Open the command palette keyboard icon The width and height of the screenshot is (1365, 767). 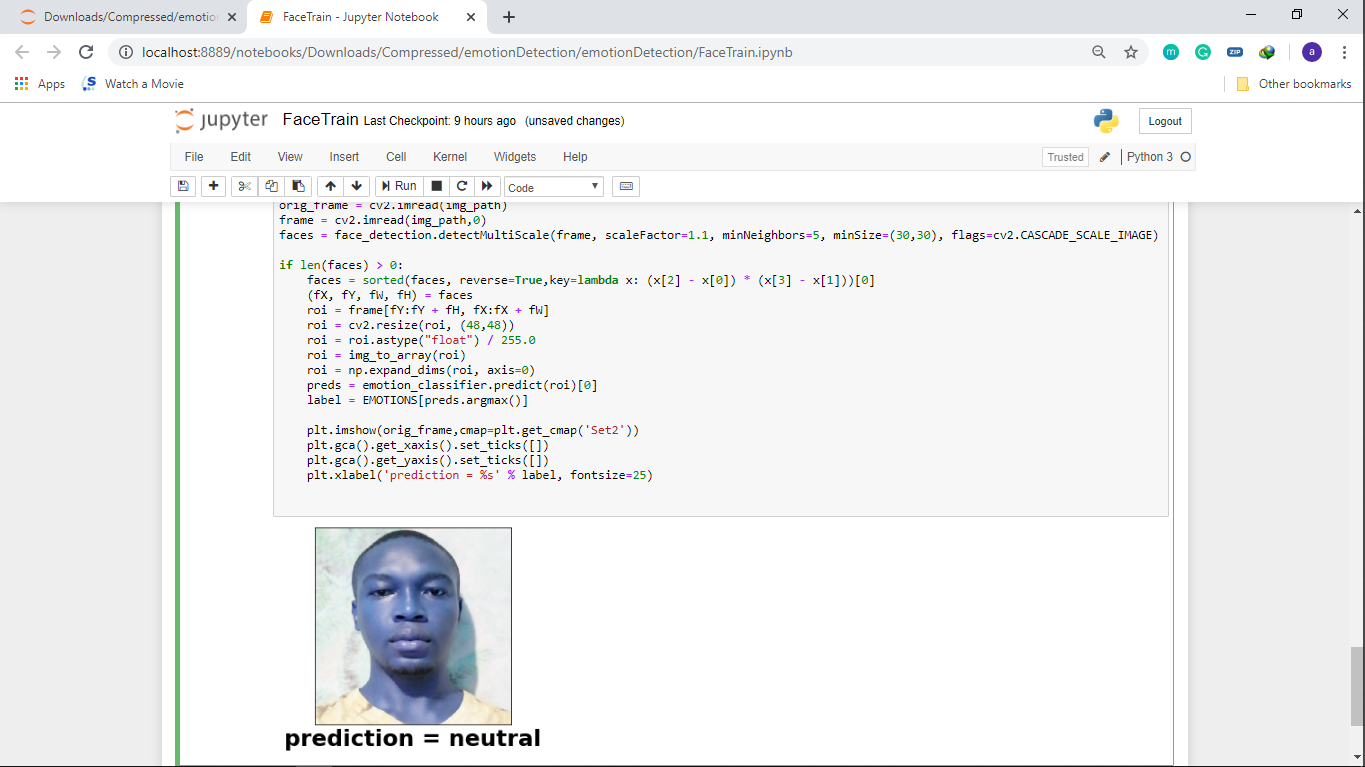626,186
